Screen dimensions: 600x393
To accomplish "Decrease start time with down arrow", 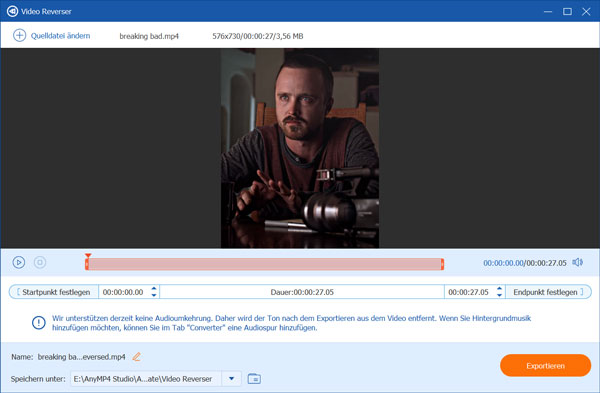I will tap(154, 295).
